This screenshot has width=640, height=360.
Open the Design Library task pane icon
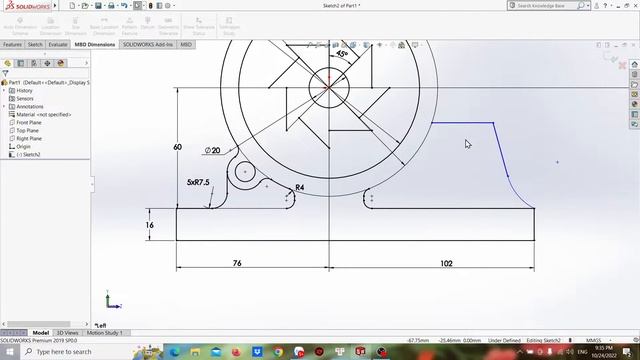point(634,74)
